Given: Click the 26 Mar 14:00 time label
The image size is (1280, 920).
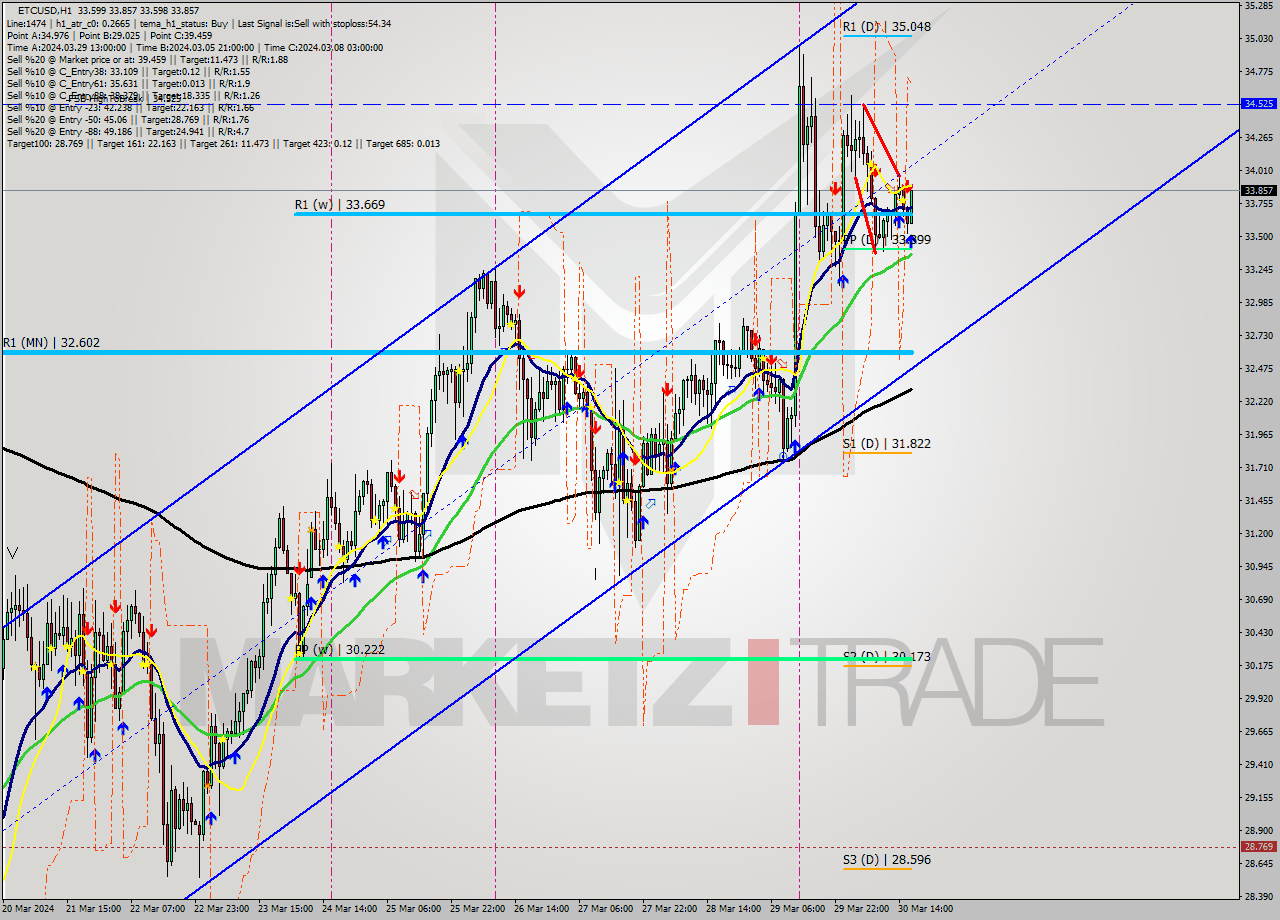Looking at the screenshot, I should (x=543, y=909).
